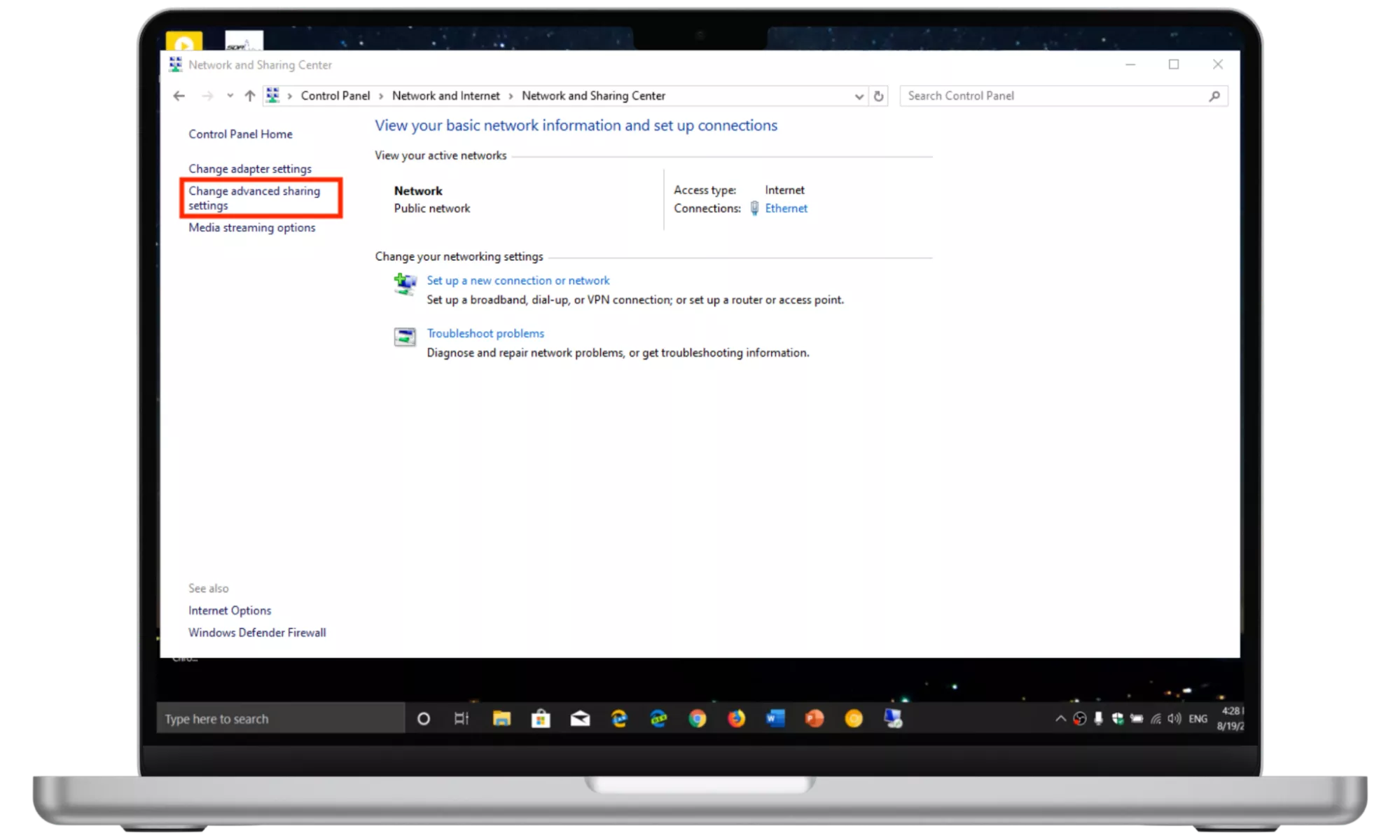Click the ENG language indicator
Screen dimensions: 1400x840
1198,719
